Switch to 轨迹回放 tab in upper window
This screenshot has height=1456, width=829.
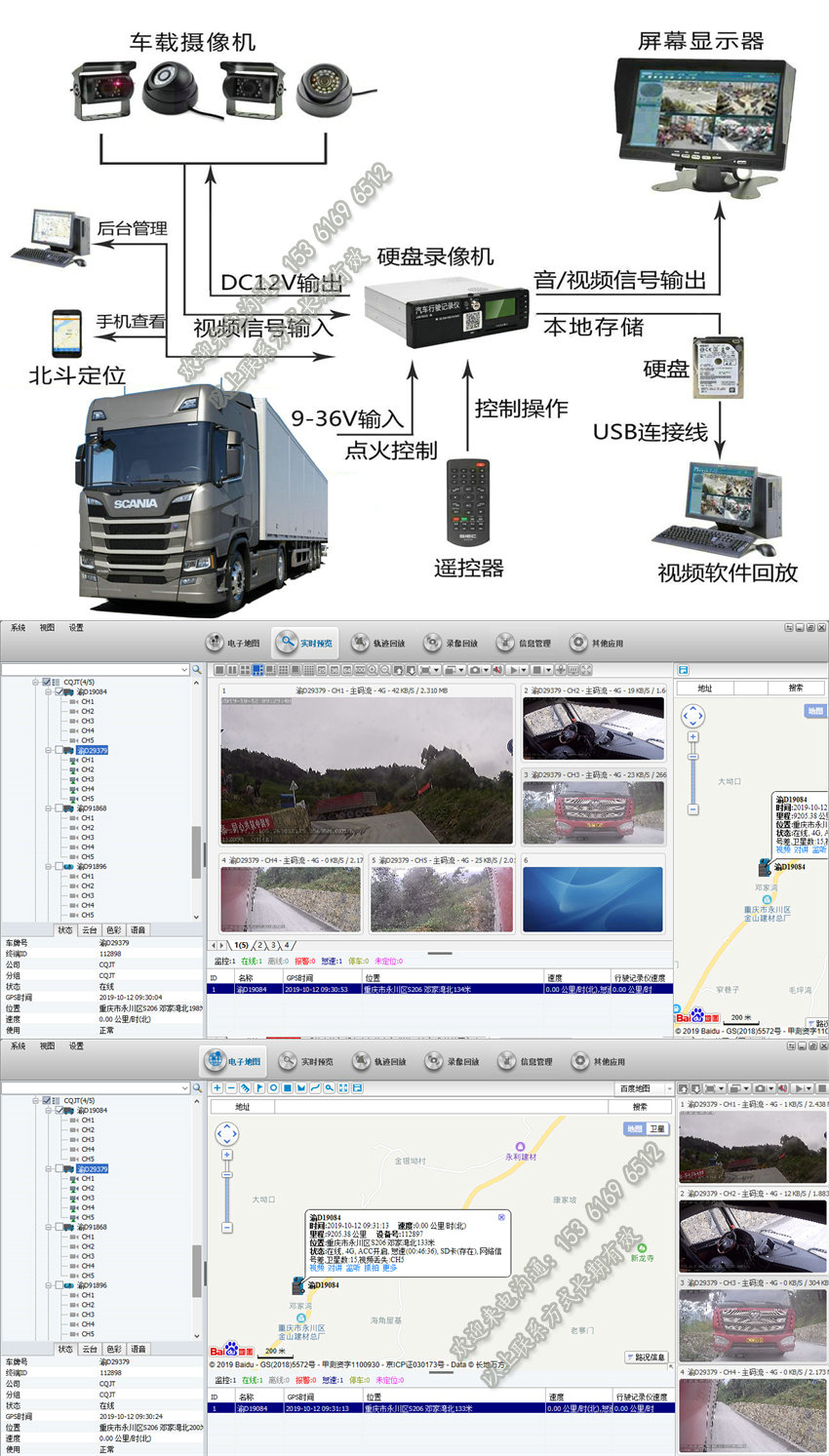378,643
